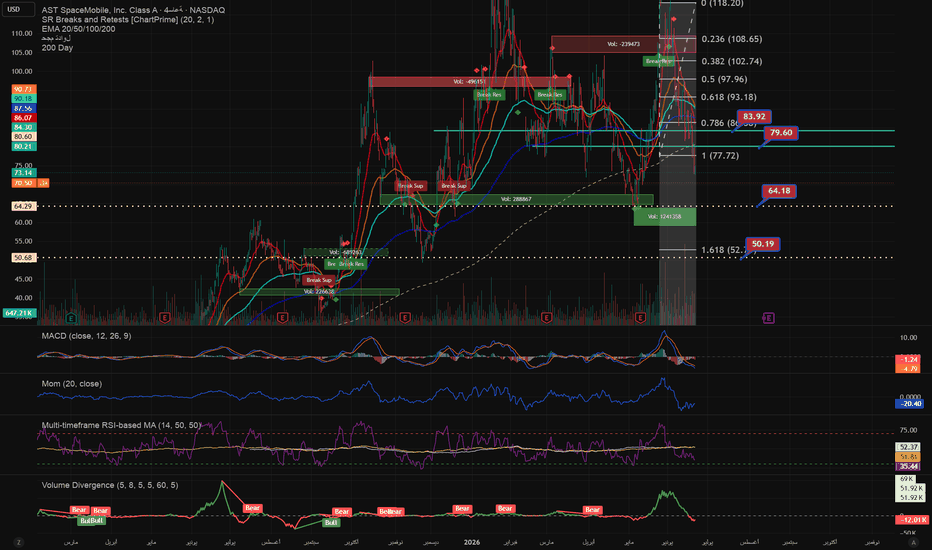Select the MACD (close, 12, 26, 9) legend
This screenshot has height=550, width=932.
click(x=86, y=336)
